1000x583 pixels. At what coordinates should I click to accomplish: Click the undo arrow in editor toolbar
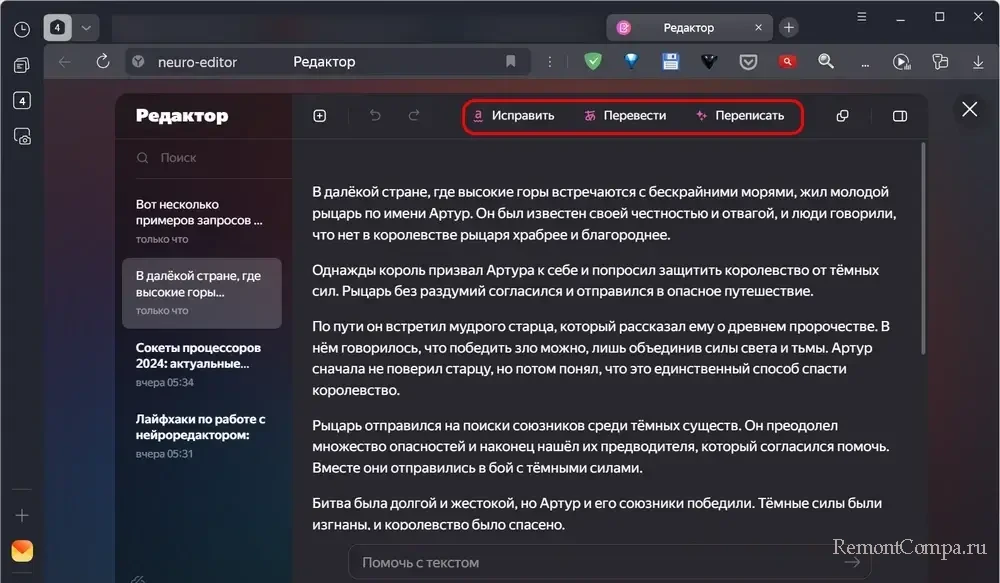(x=375, y=116)
